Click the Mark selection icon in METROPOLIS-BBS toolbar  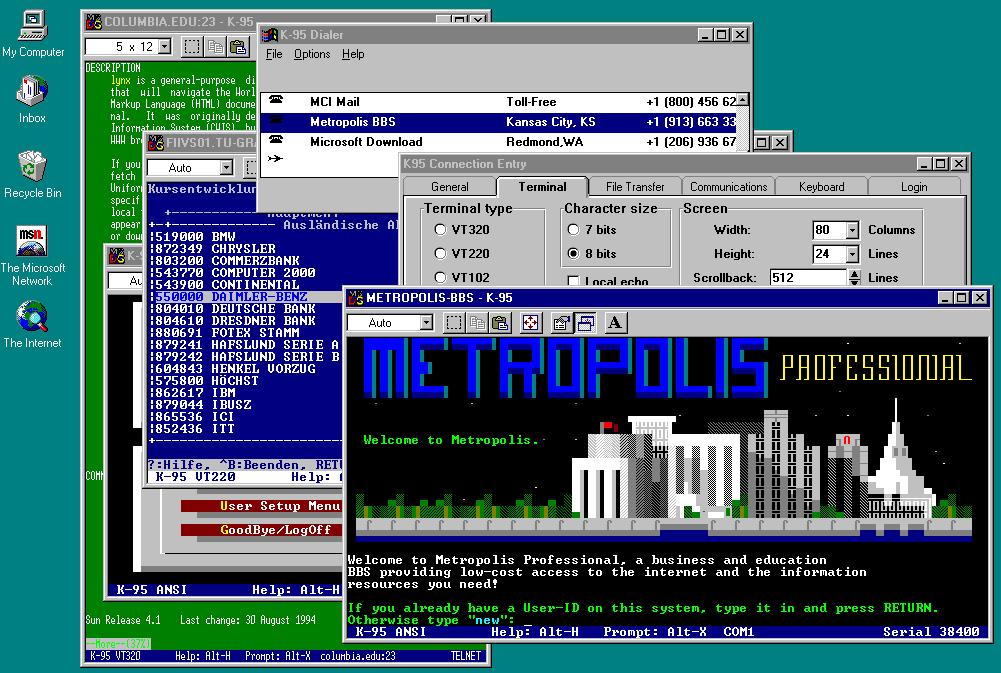pyautogui.click(x=453, y=323)
